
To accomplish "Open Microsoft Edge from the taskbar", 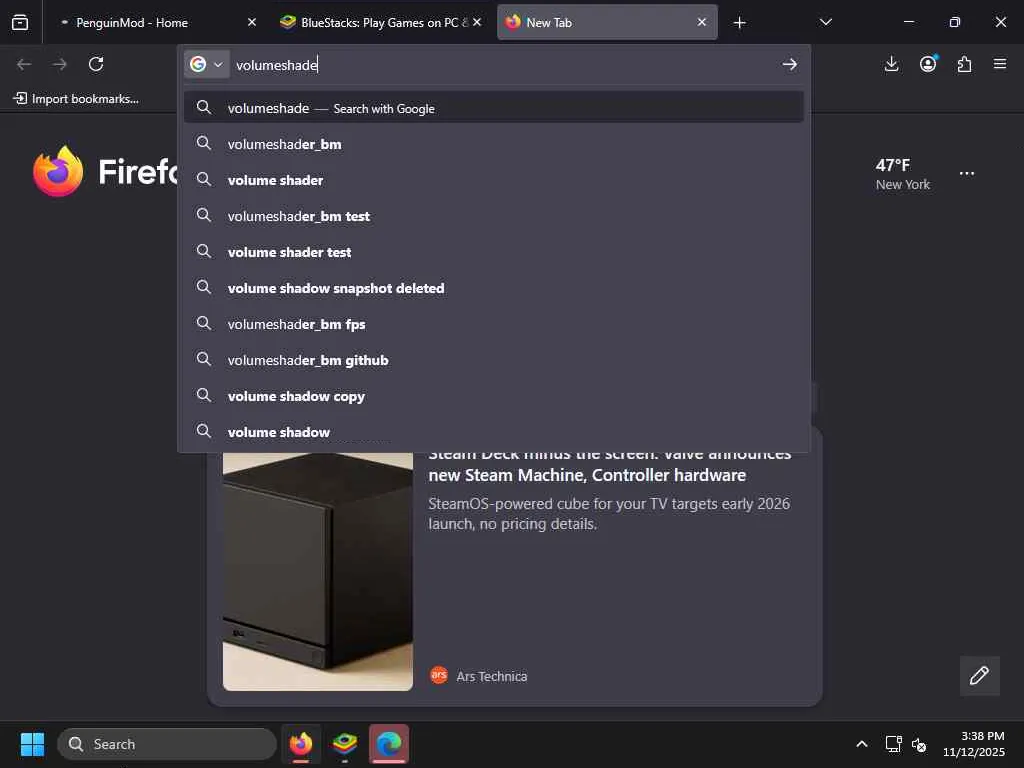I will pos(389,744).
